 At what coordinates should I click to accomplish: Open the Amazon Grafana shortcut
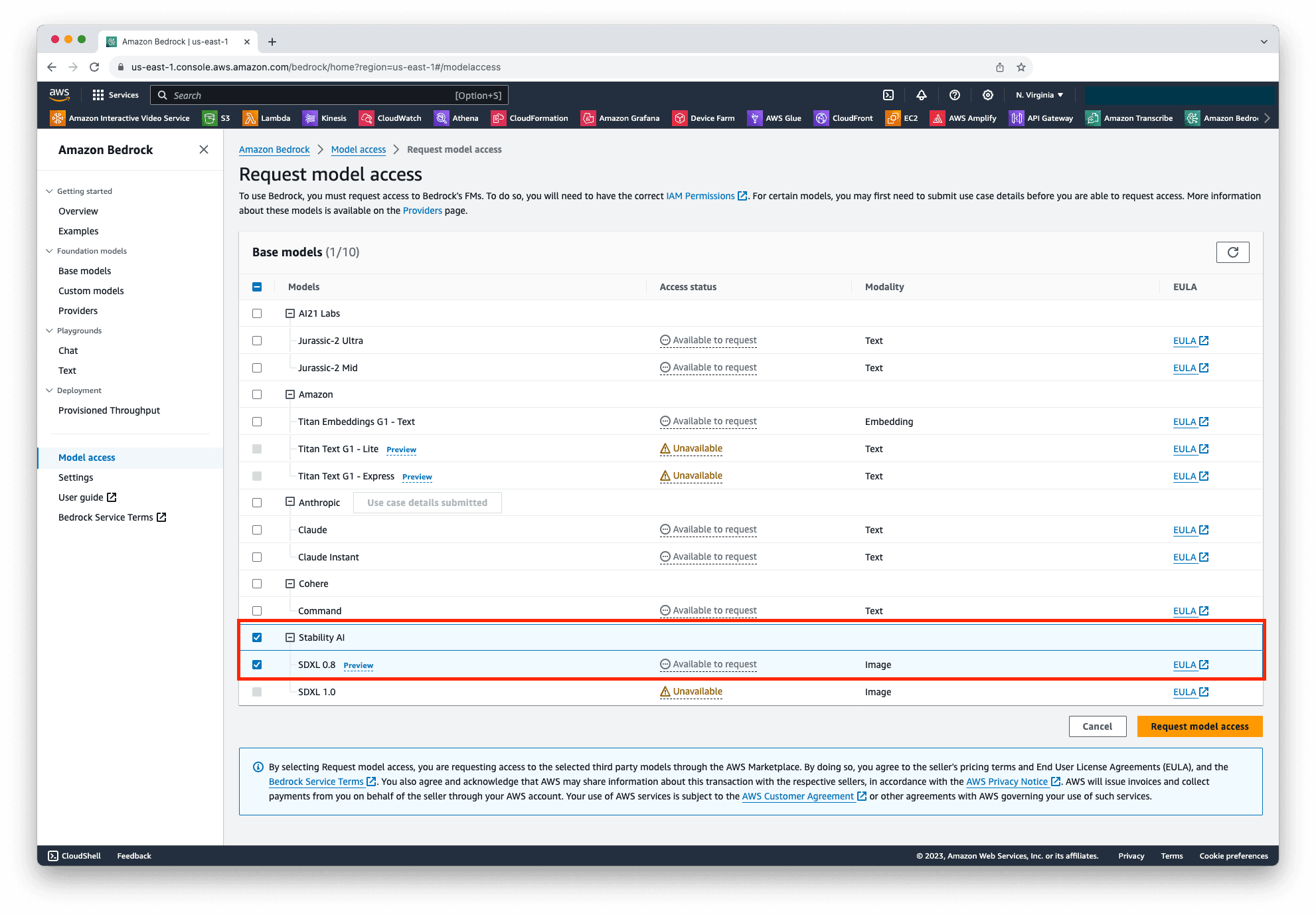coord(620,118)
